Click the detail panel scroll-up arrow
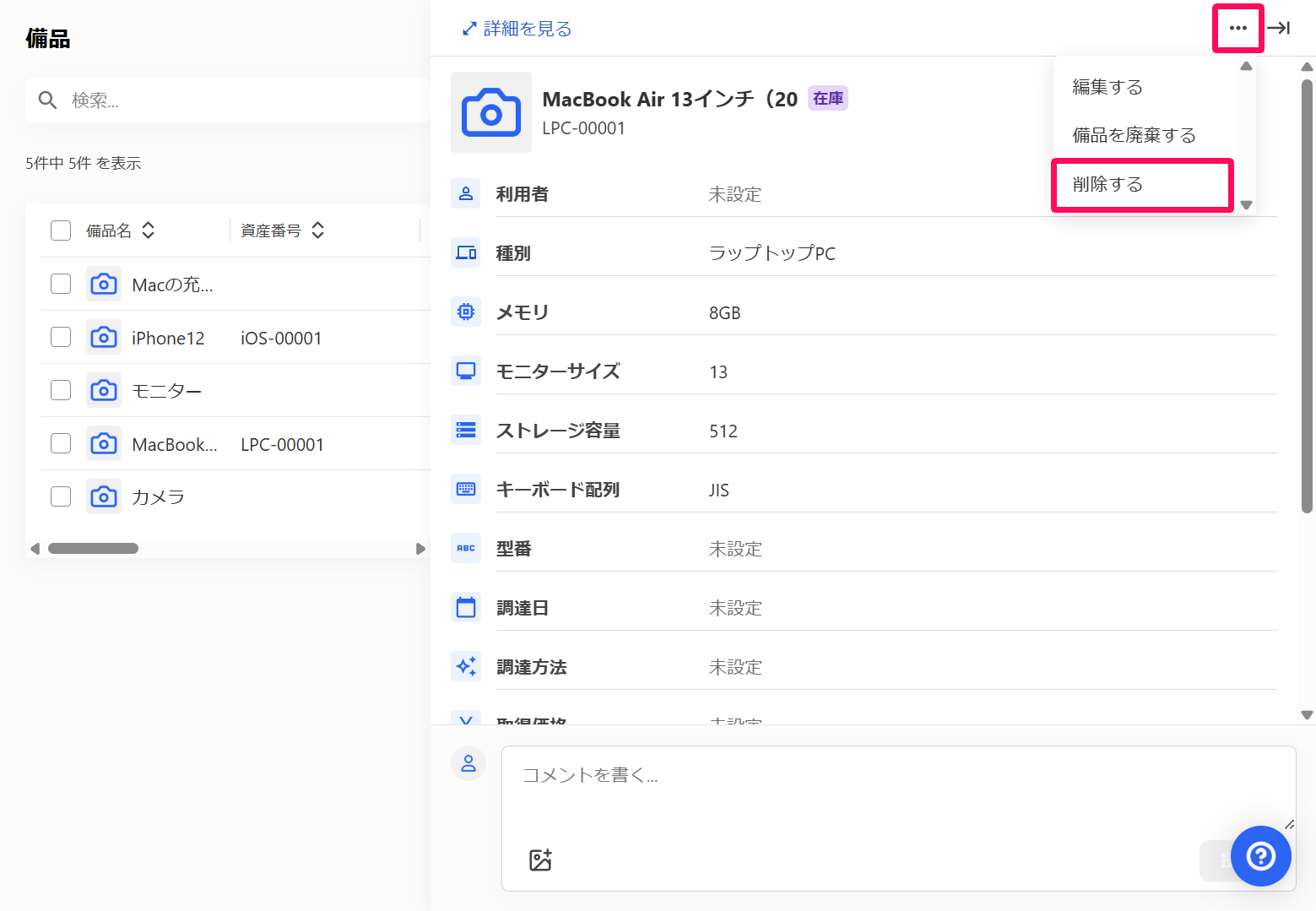The image size is (1316, 911). tap(1308, 67)
